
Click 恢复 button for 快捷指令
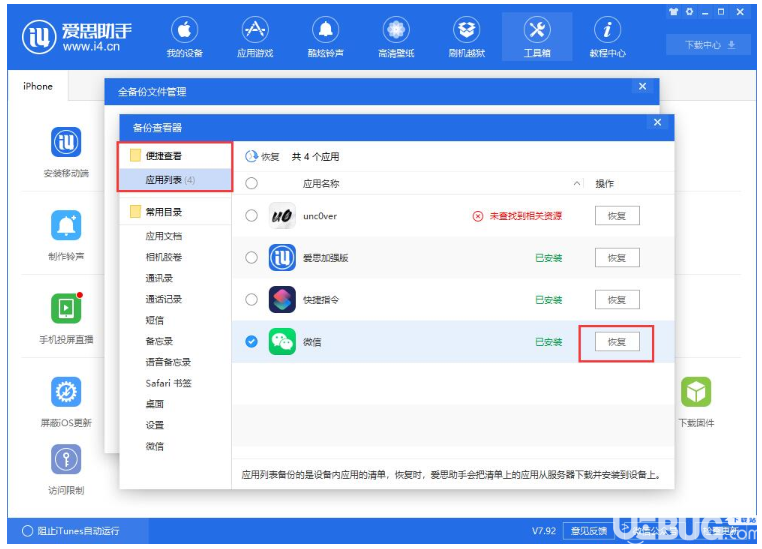(617, 299)
